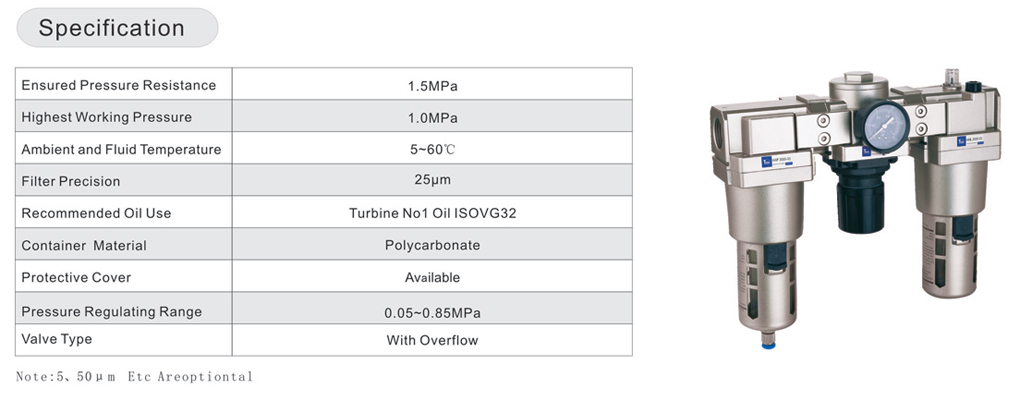This screenshot has height=397, width=1020.
Task: Select the Highest Working Pressure row label
Action: pos(107,117)
